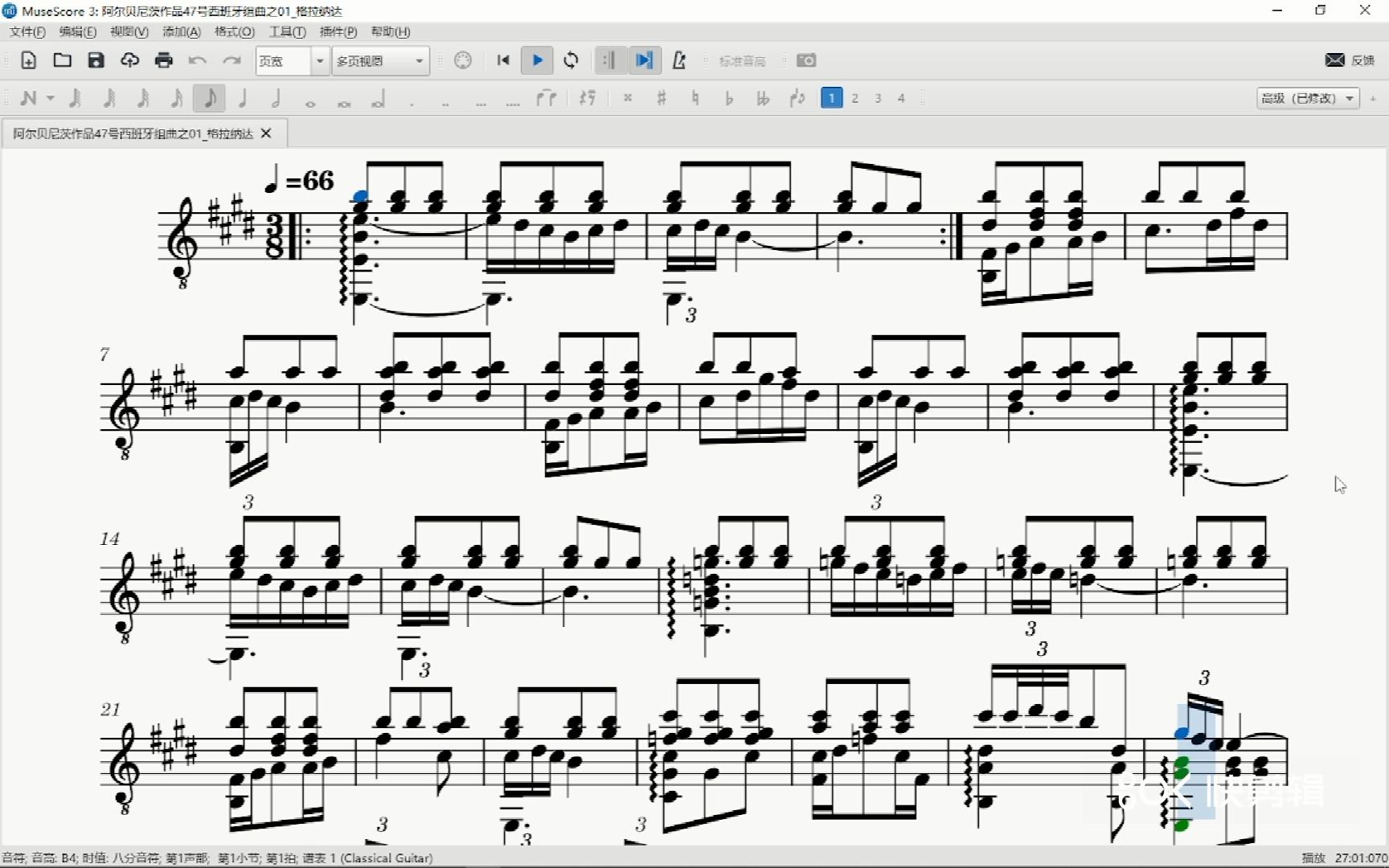The width and height of the screenshot is (1389, 868).
Task: Save the score with the floppy icon
Action: (x=96, y=60)
